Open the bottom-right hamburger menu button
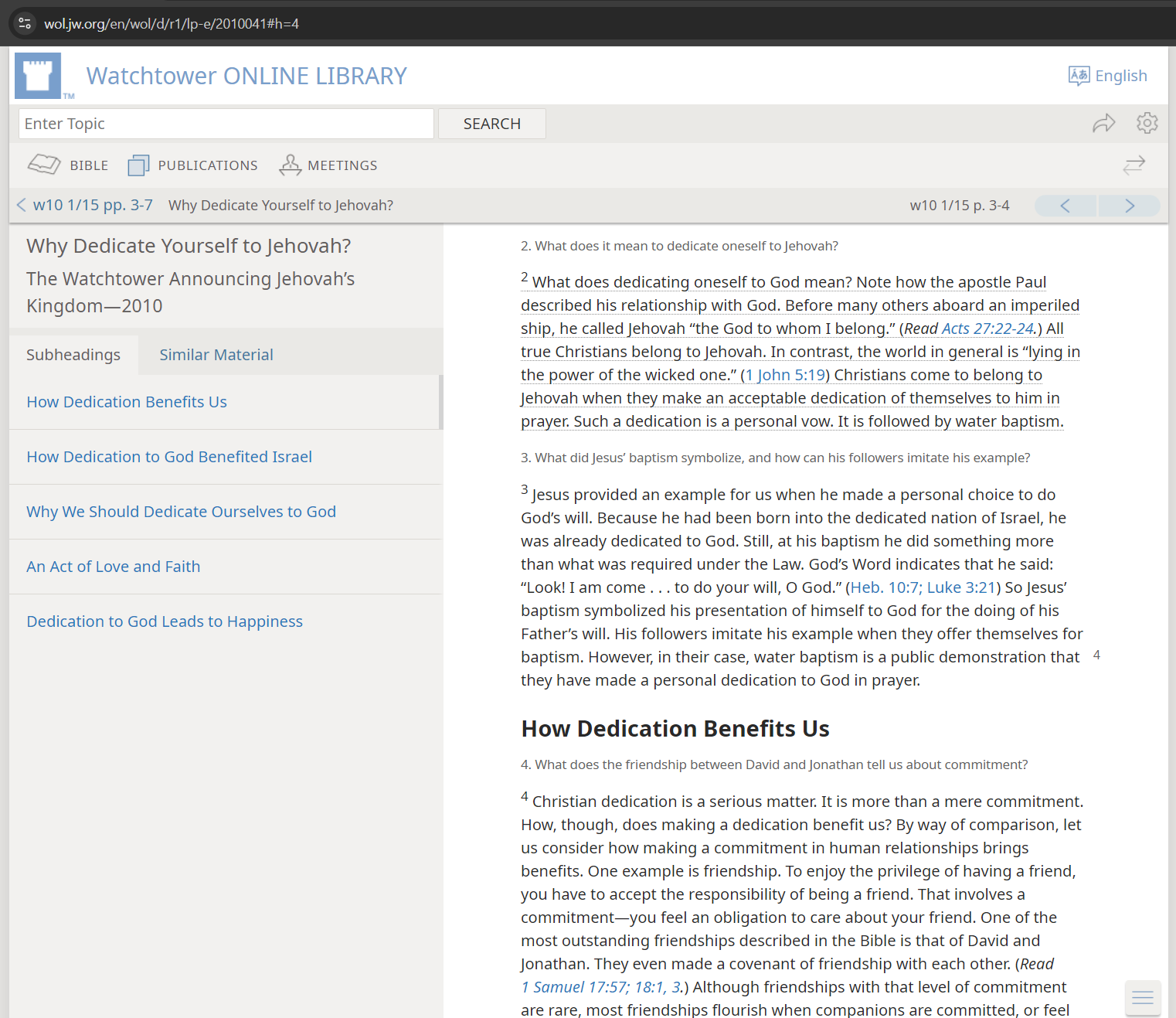This screenshot has width=1176, height=1018. tap(1142, 998)
